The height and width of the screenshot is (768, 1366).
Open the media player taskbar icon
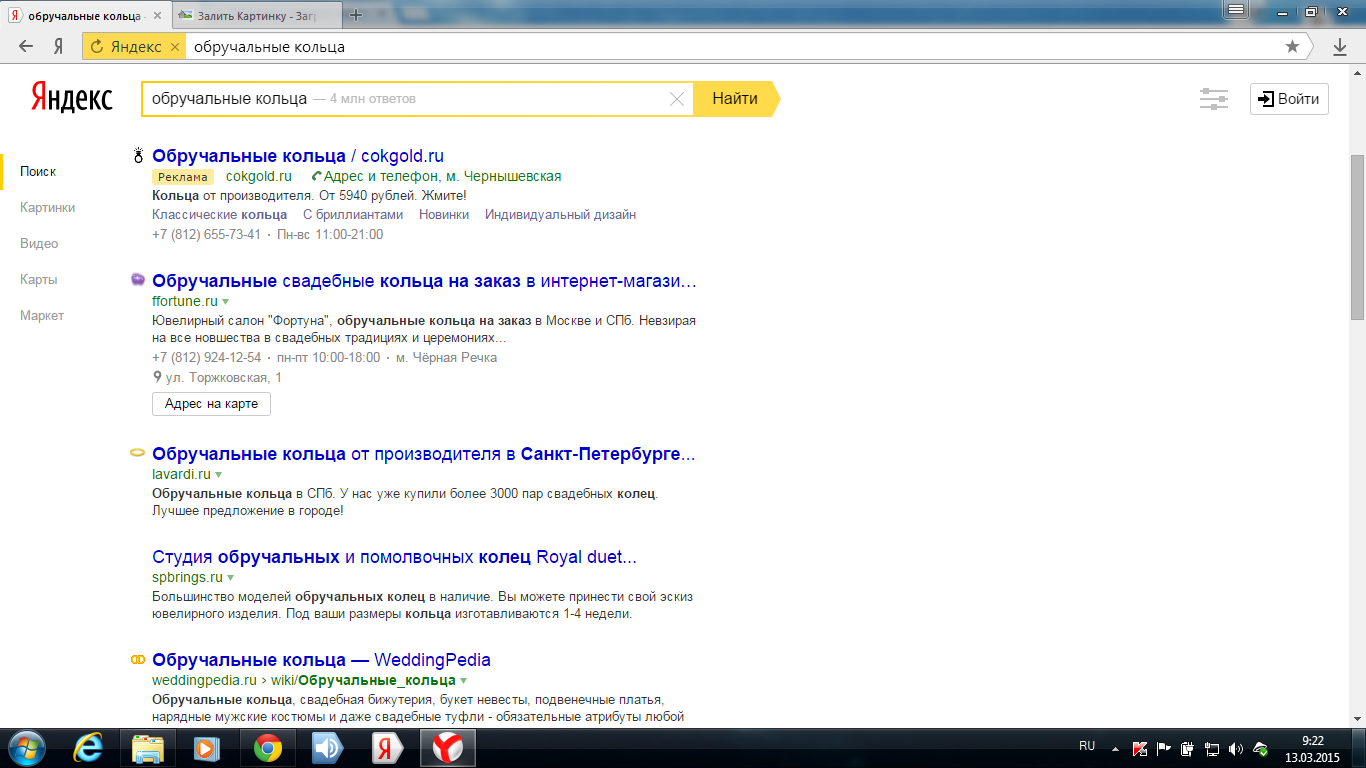pyautogui.click(x=206, y=748)
